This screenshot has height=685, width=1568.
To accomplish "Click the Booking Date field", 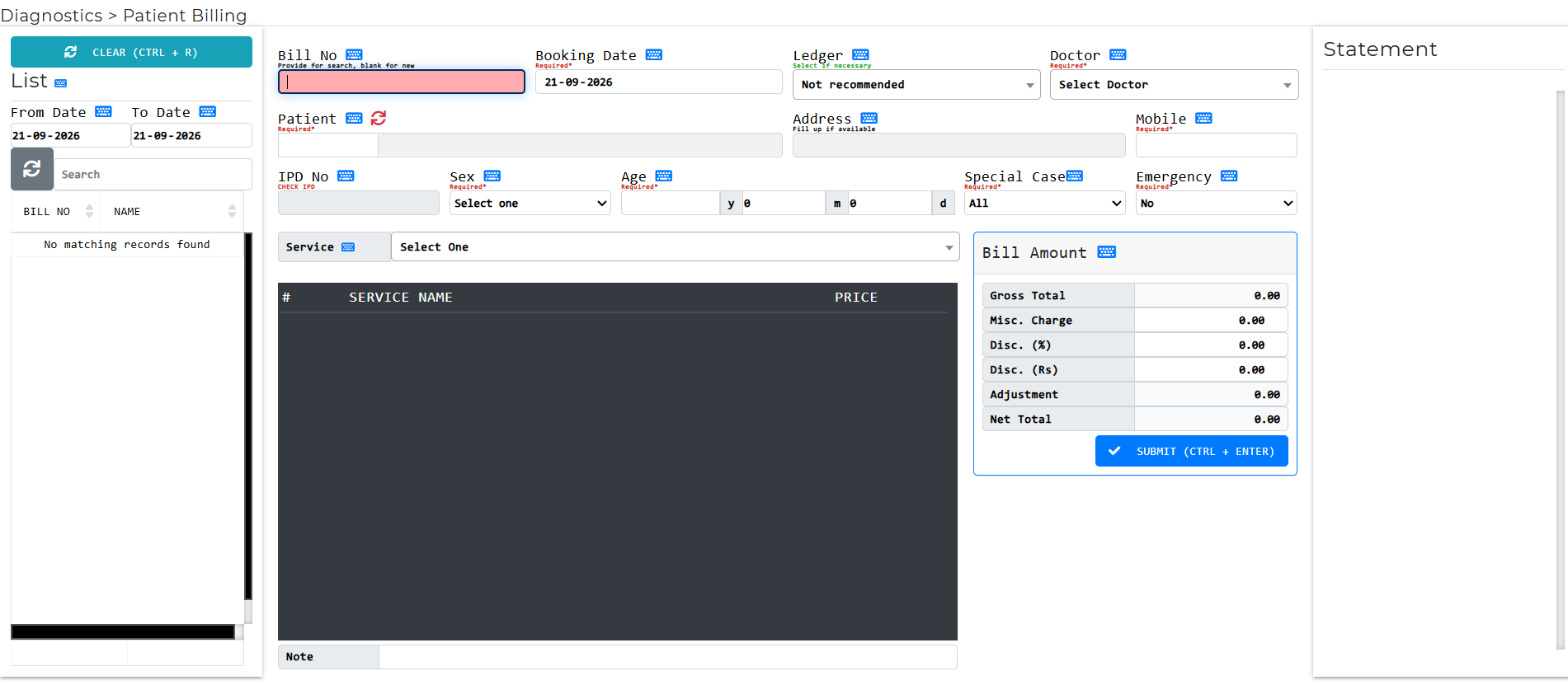I will [x=658, y=82].
